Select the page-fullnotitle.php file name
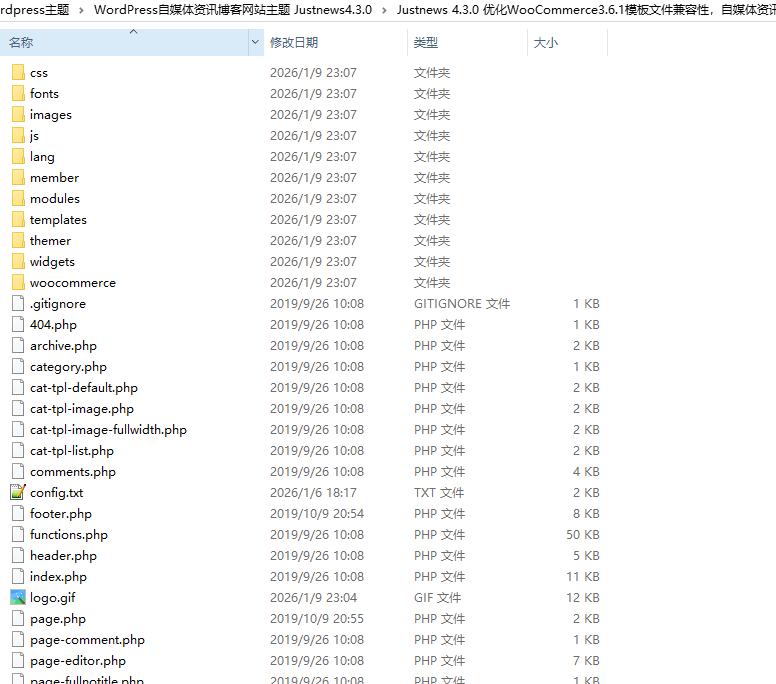Viewport: 776px width, 684px height. click(87, 680)
